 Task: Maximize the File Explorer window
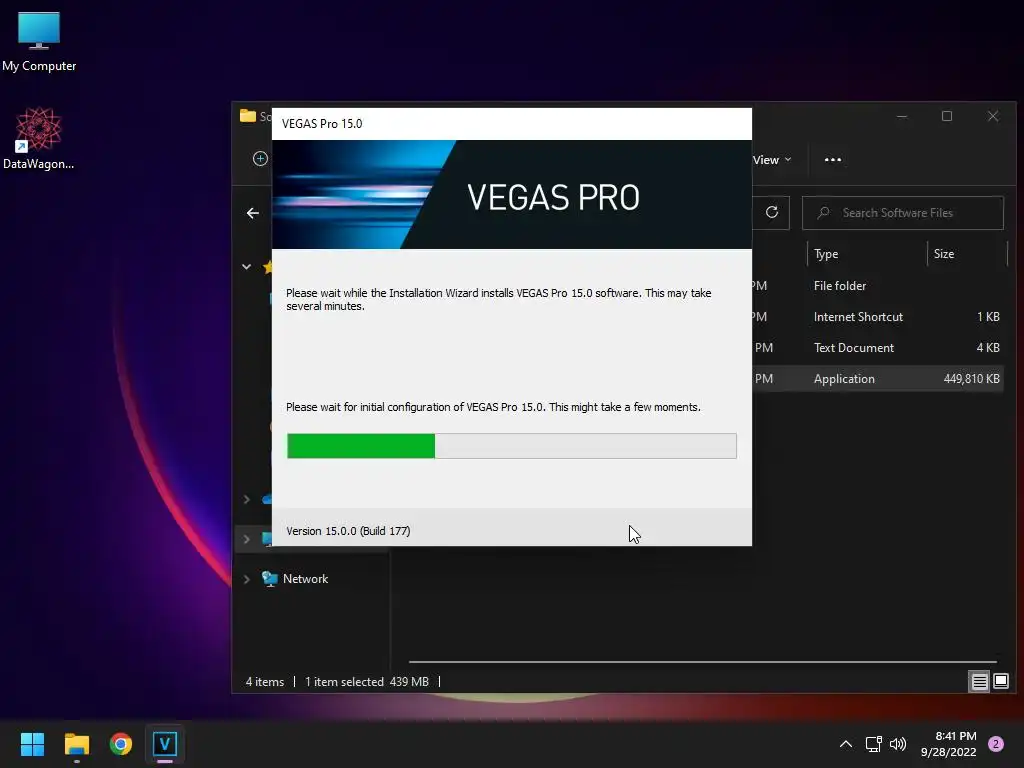(x=947, y=116)
